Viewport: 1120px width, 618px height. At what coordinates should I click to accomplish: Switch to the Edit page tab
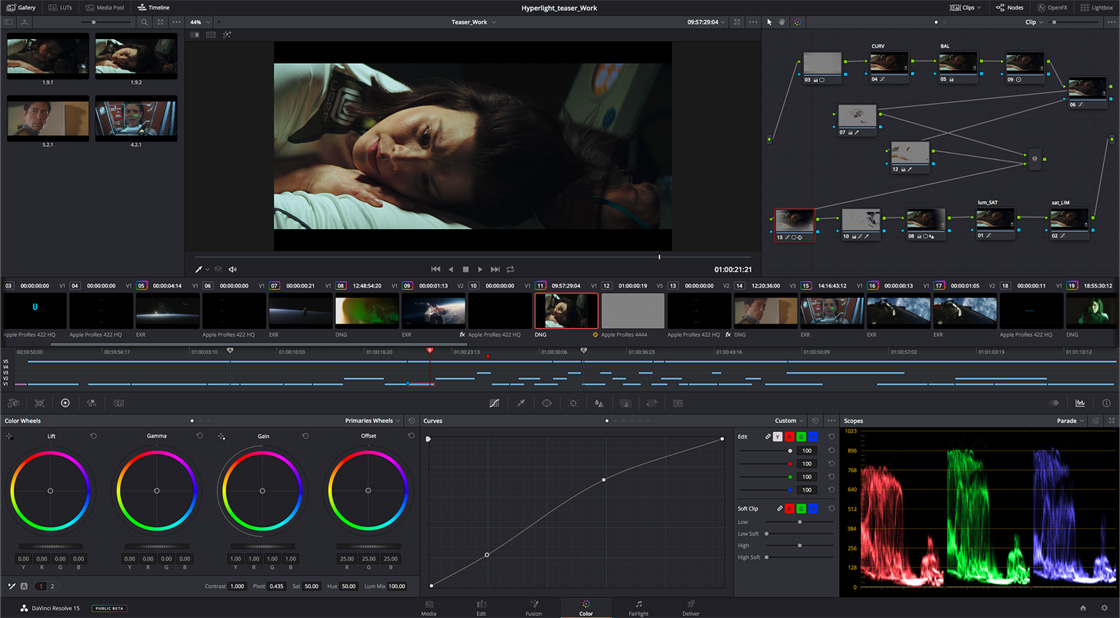(x=481, y=607)
